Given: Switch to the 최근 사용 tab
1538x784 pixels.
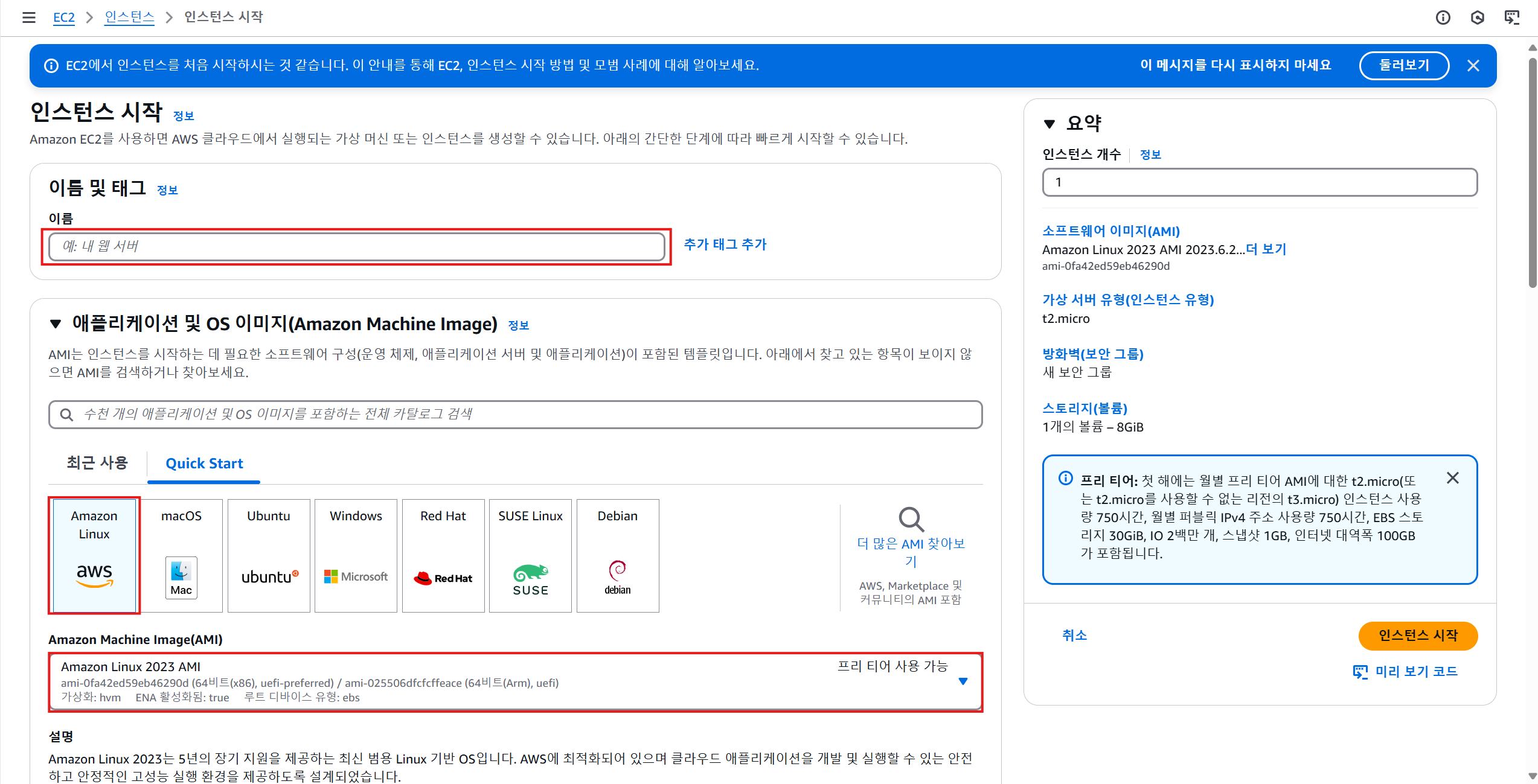Looking at the screenshot, I should 97,463.
